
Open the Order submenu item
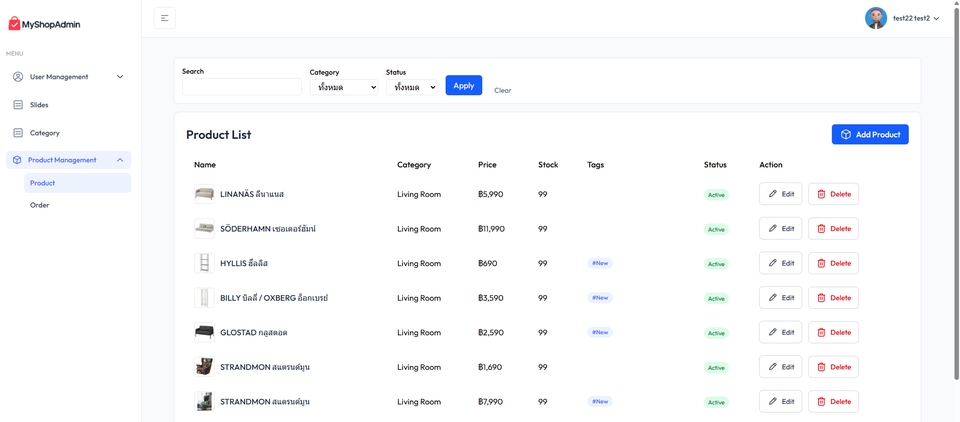pos(77,205)
